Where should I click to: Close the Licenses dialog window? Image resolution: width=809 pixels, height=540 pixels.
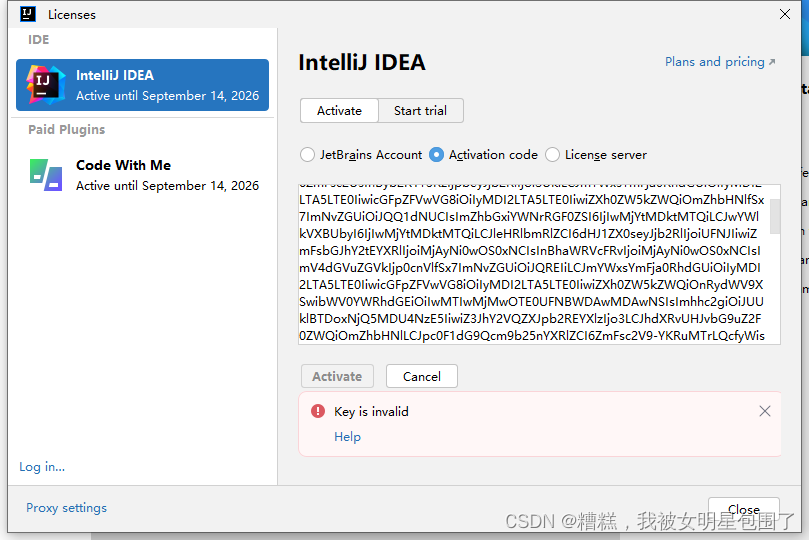tap(785, 14)
